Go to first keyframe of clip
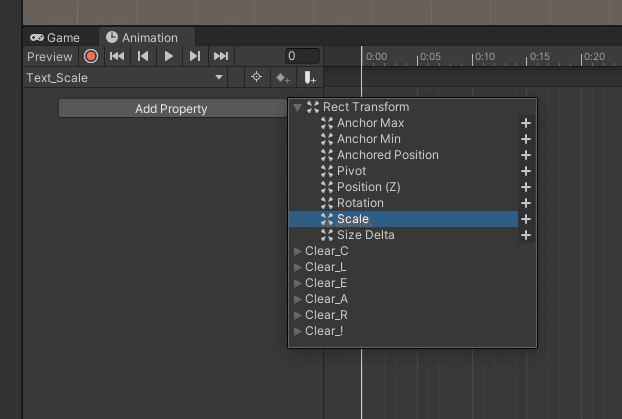 (117, 57)
